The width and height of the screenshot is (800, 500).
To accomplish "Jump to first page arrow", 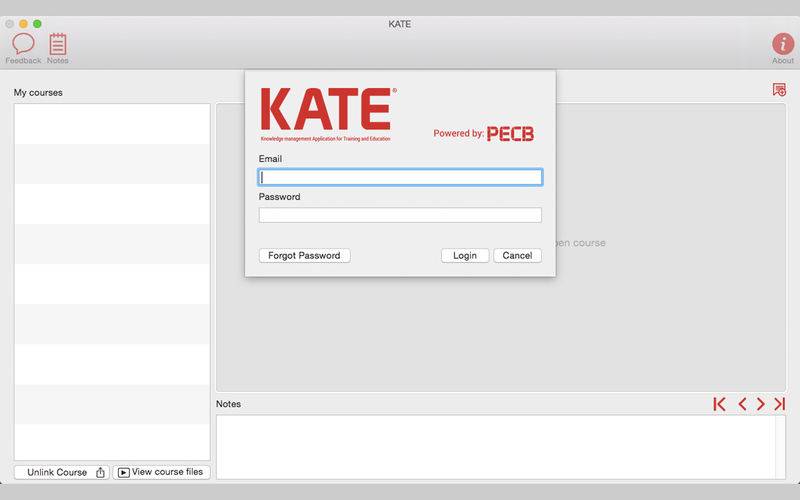I will pyautogui.click(x=719, y=404).
